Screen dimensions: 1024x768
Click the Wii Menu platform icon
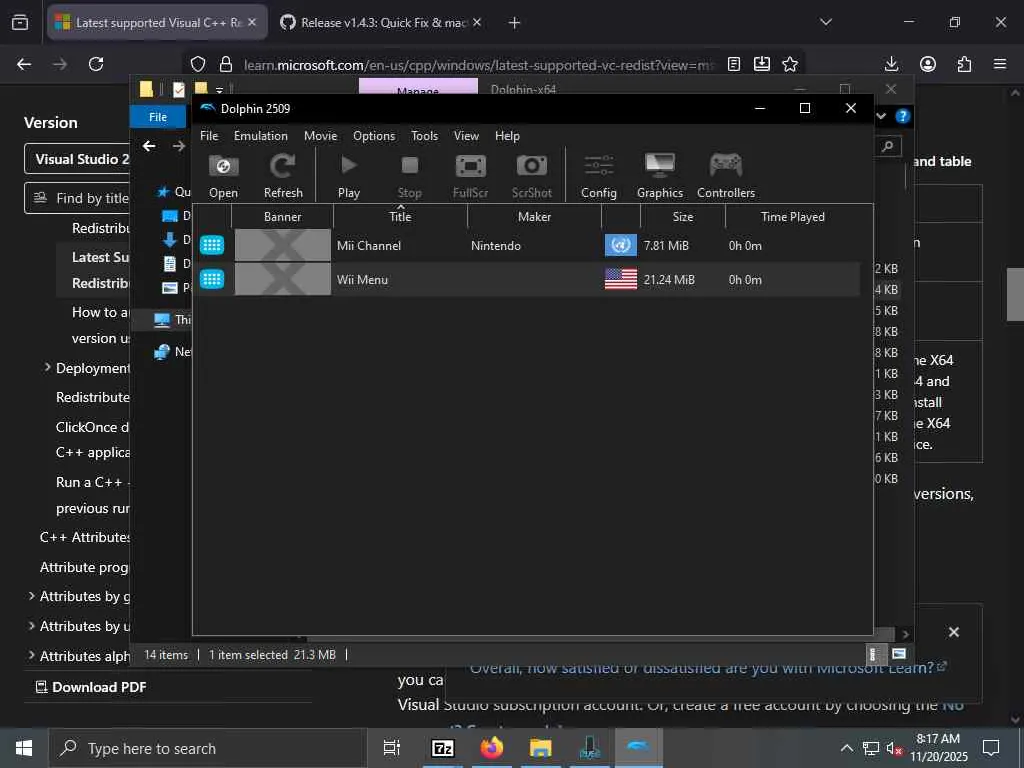pos(212,280)
